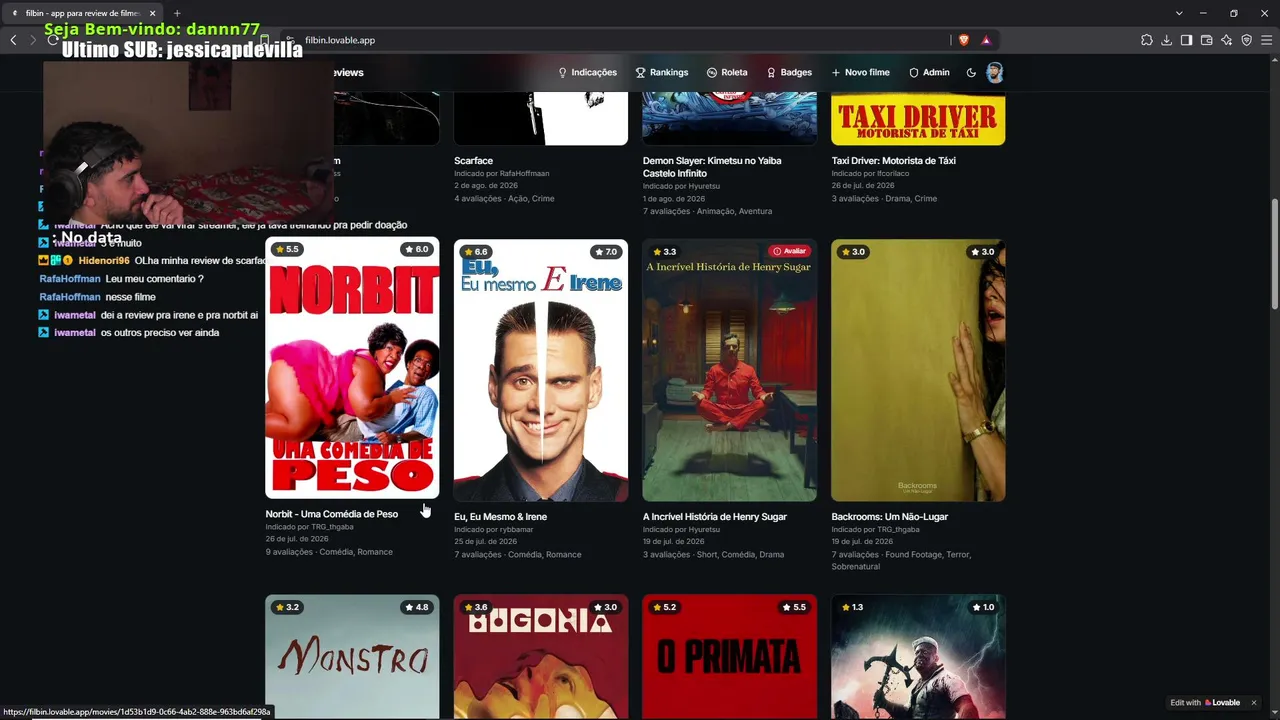Click the Edit with Lovable button
This screenshot has width=1280, height=720.
pos(1205,702)
